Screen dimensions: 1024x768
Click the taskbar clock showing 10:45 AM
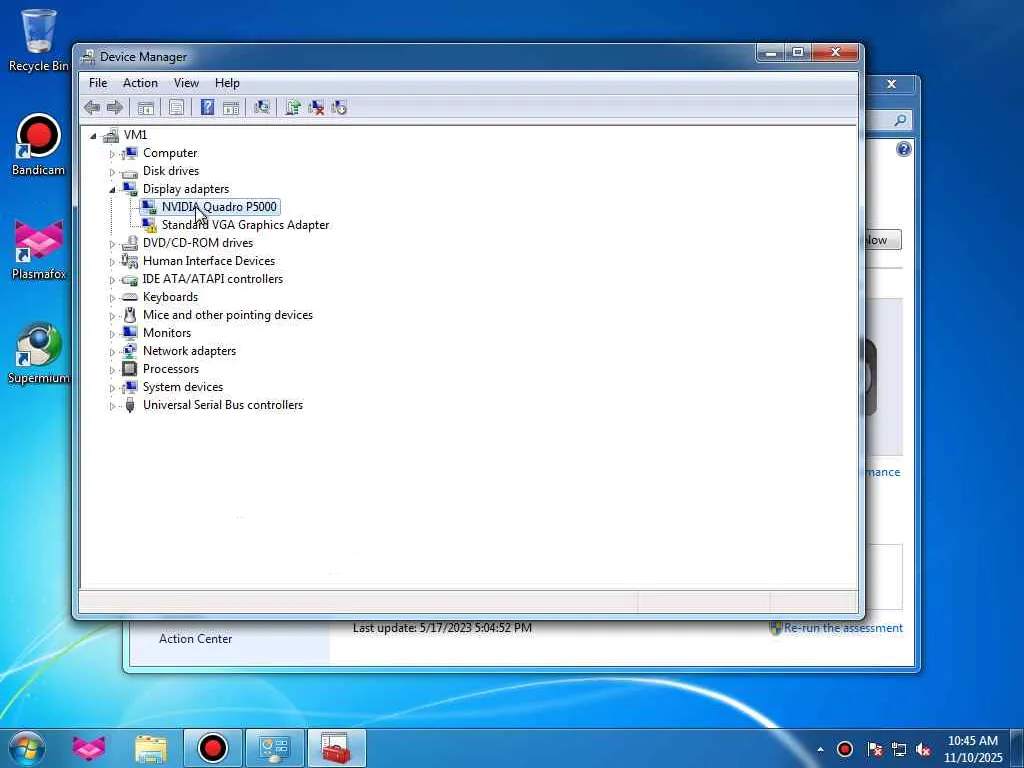point(972,749)
